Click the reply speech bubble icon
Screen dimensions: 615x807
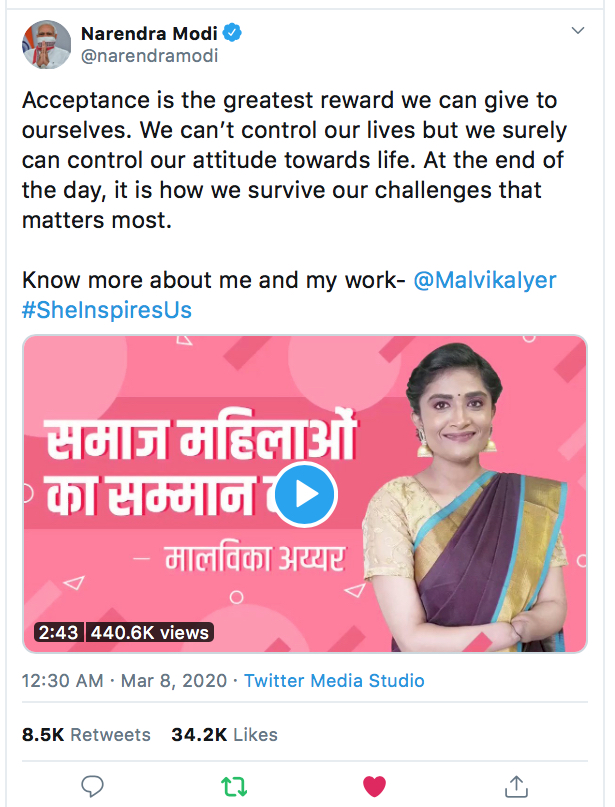(x=92, y=785)
